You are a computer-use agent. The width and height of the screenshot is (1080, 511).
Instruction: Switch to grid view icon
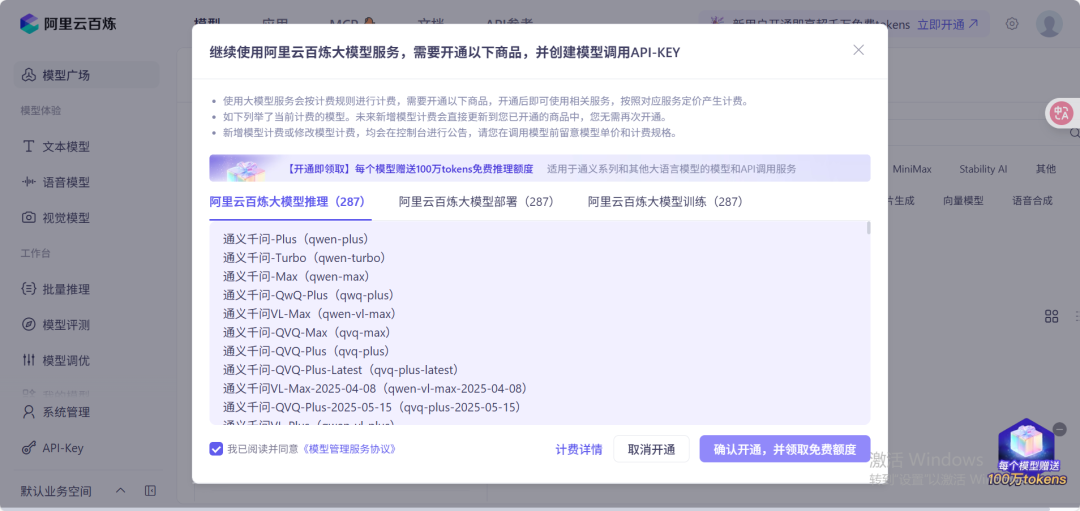tap(1051, 316)
